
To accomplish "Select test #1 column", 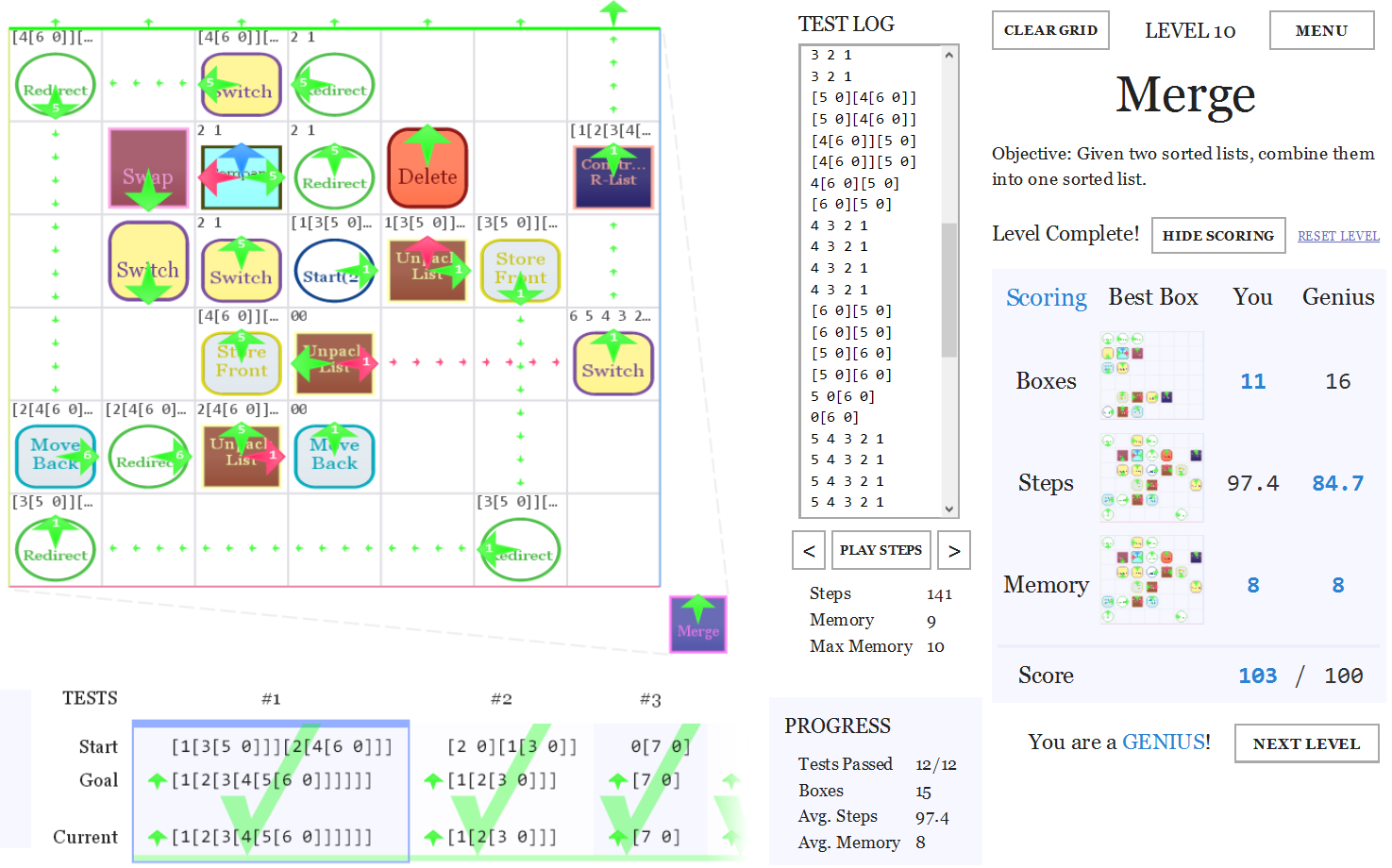I will pyautogui.click(x=271, y=790).
